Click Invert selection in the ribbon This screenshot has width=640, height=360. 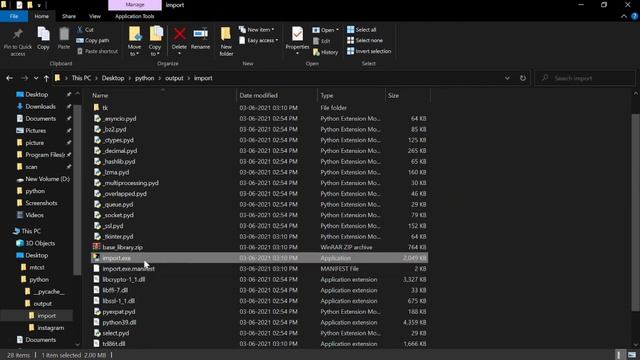(369, 51)
